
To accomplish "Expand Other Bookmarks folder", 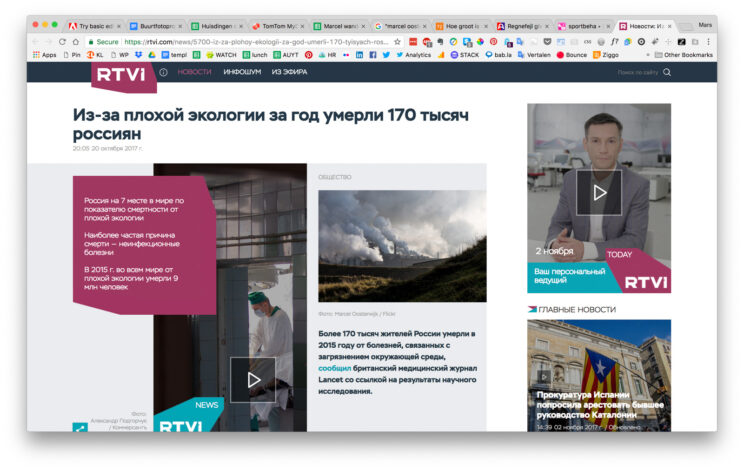I will (x=681, y=55).
